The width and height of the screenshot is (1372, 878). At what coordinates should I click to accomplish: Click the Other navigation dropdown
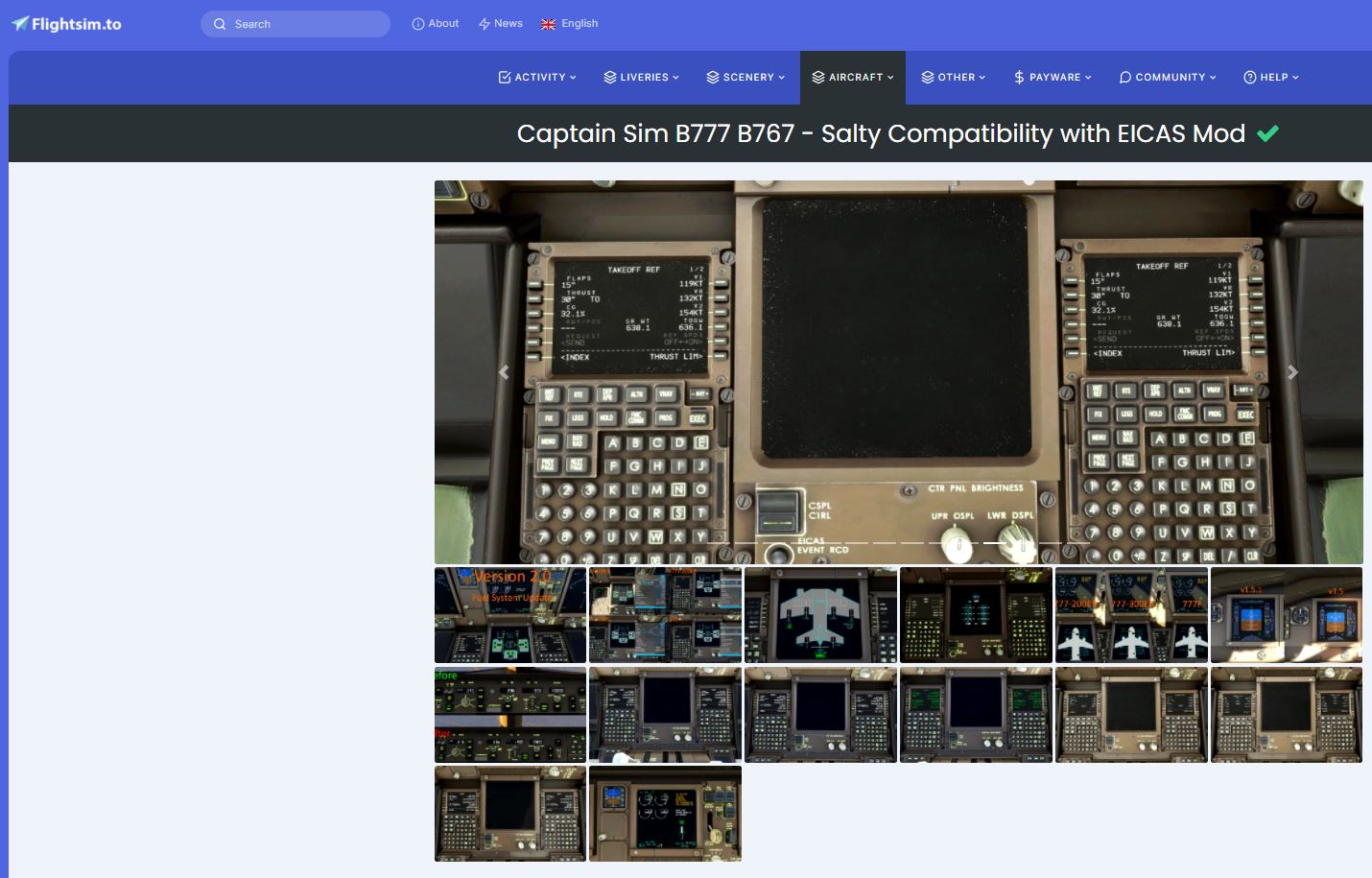(x=954, y=78)
